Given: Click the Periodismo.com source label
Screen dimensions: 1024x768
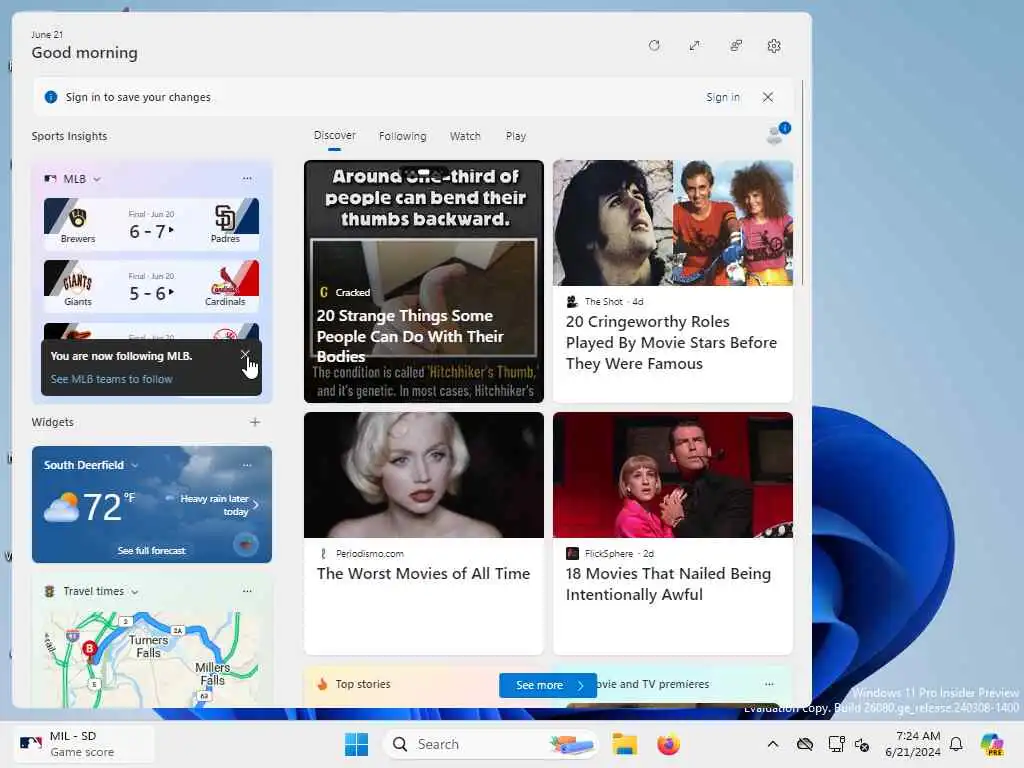Looking at the screenshot, I should point(370,553).
